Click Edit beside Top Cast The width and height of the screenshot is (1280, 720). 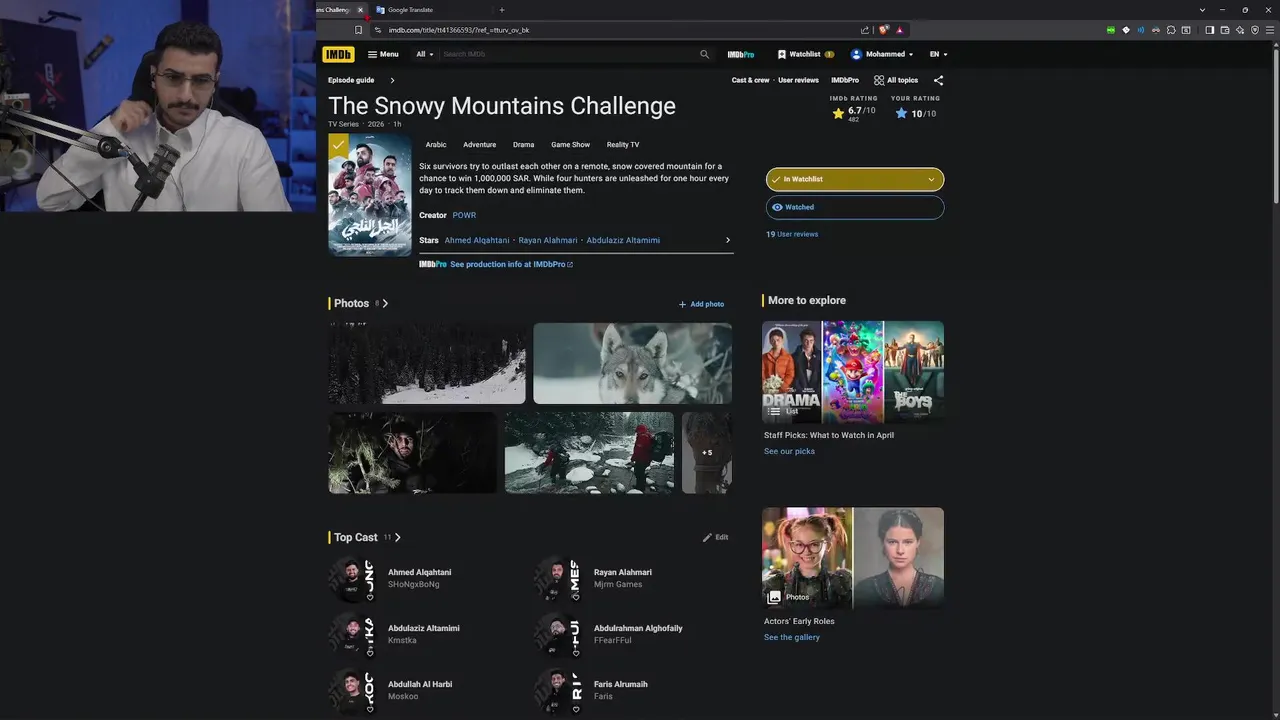[x=715, y=537]
